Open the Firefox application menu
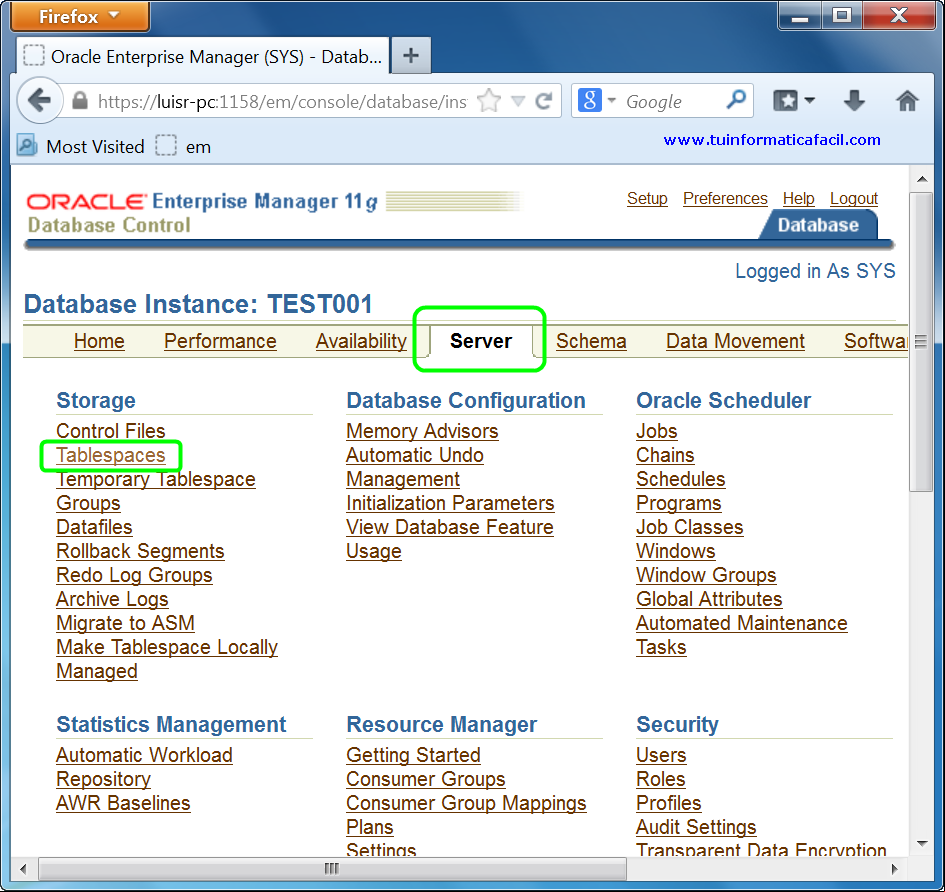The width and height of the screenshot is (945, 892). coord(80,16)
